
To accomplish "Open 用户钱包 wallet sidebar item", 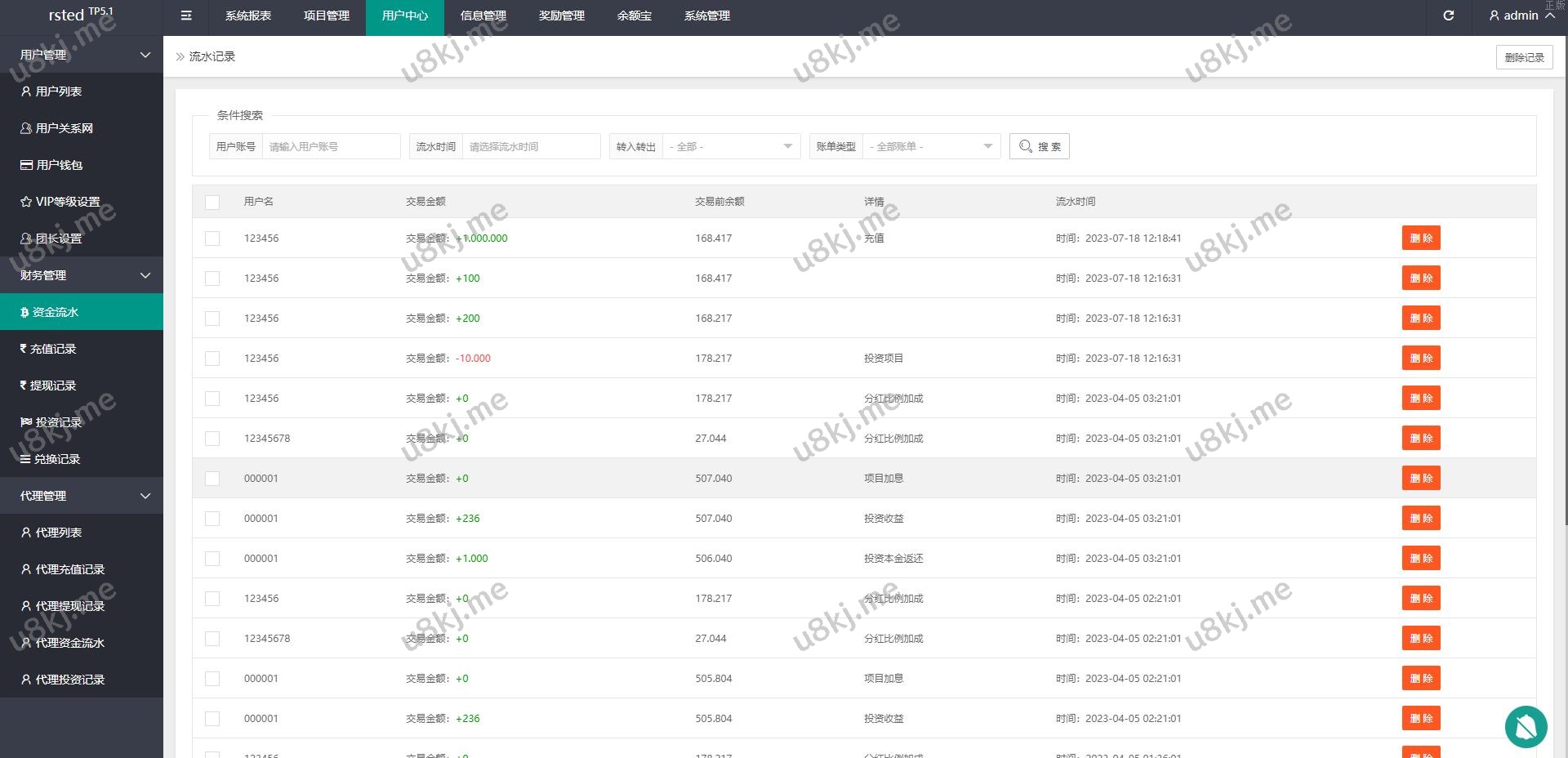I will click(x=59, y=165).
